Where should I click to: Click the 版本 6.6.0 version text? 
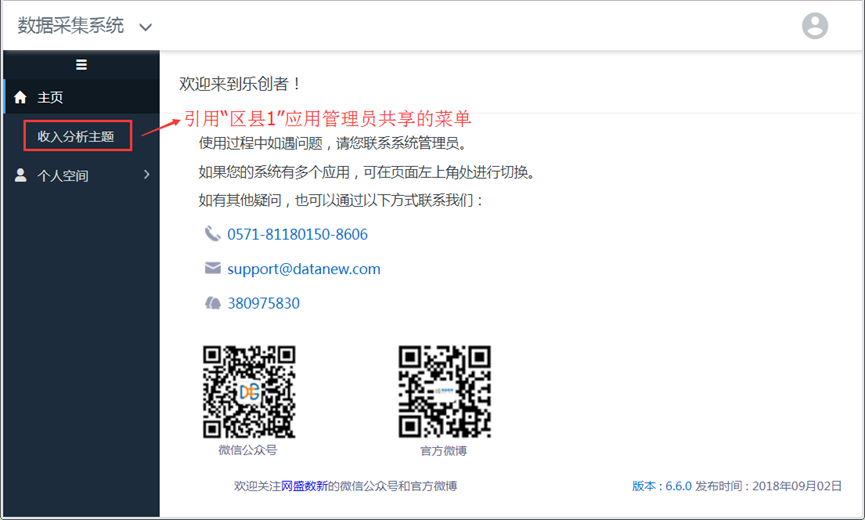click(x=660, y=486)
